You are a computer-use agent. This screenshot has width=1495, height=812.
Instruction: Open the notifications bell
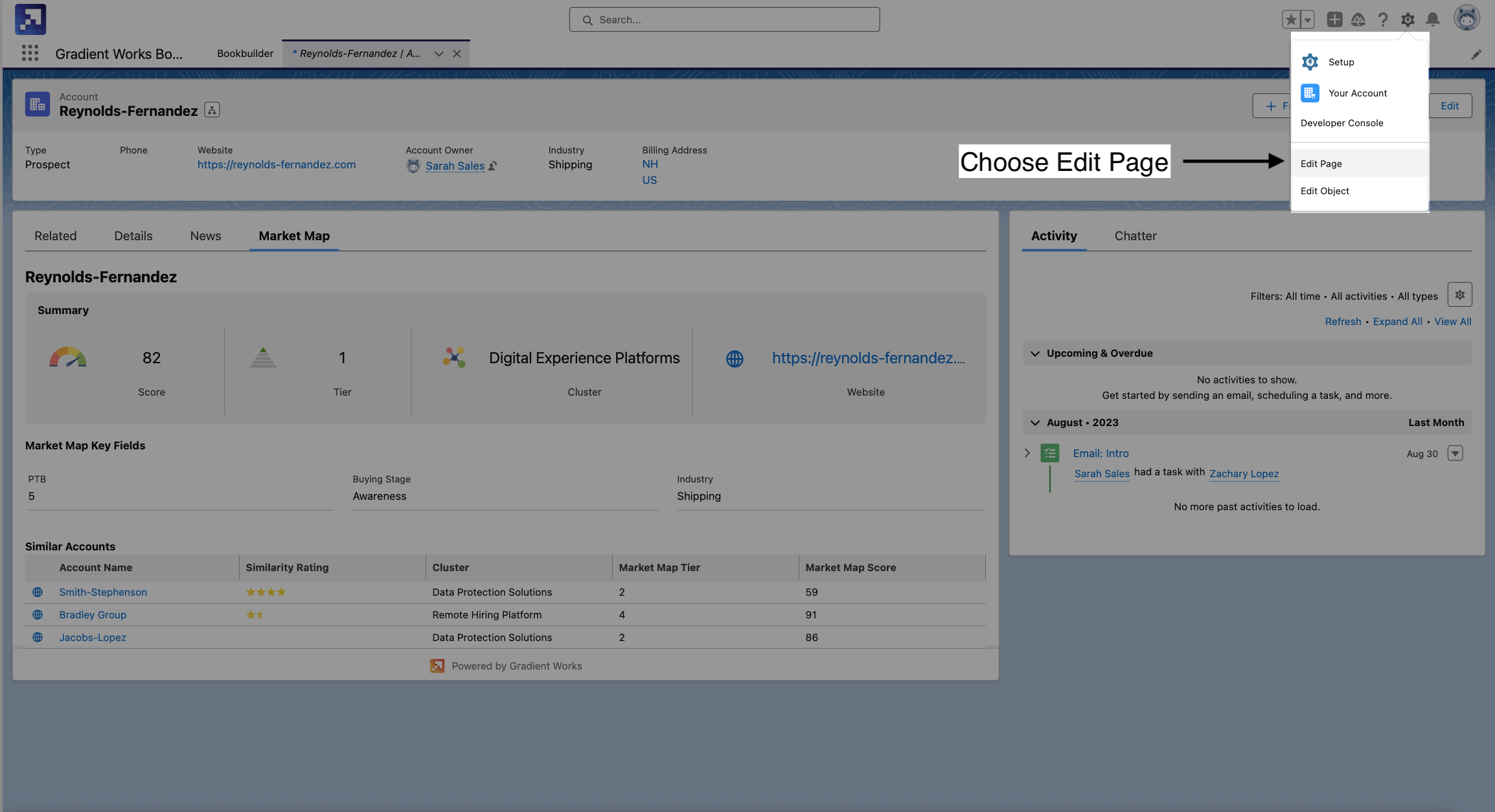click(1433, 19)
